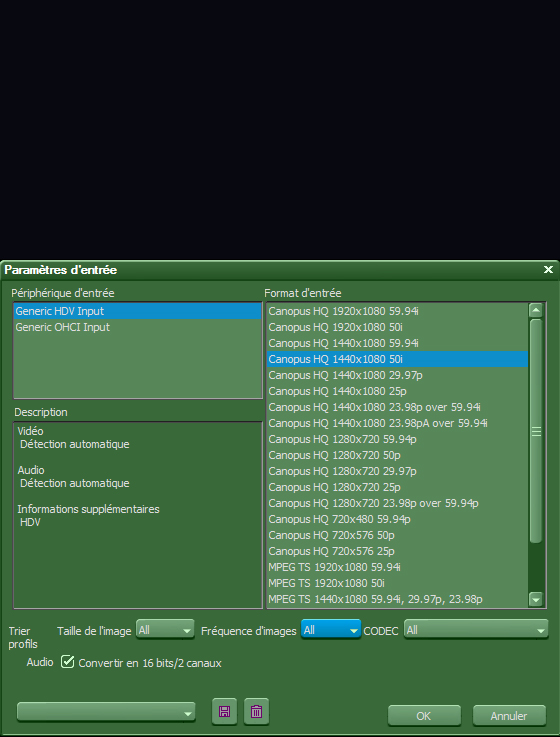The image size is (560, 737).
Task: Open the Taille de l'image dropdown
Action: (165, 630)
